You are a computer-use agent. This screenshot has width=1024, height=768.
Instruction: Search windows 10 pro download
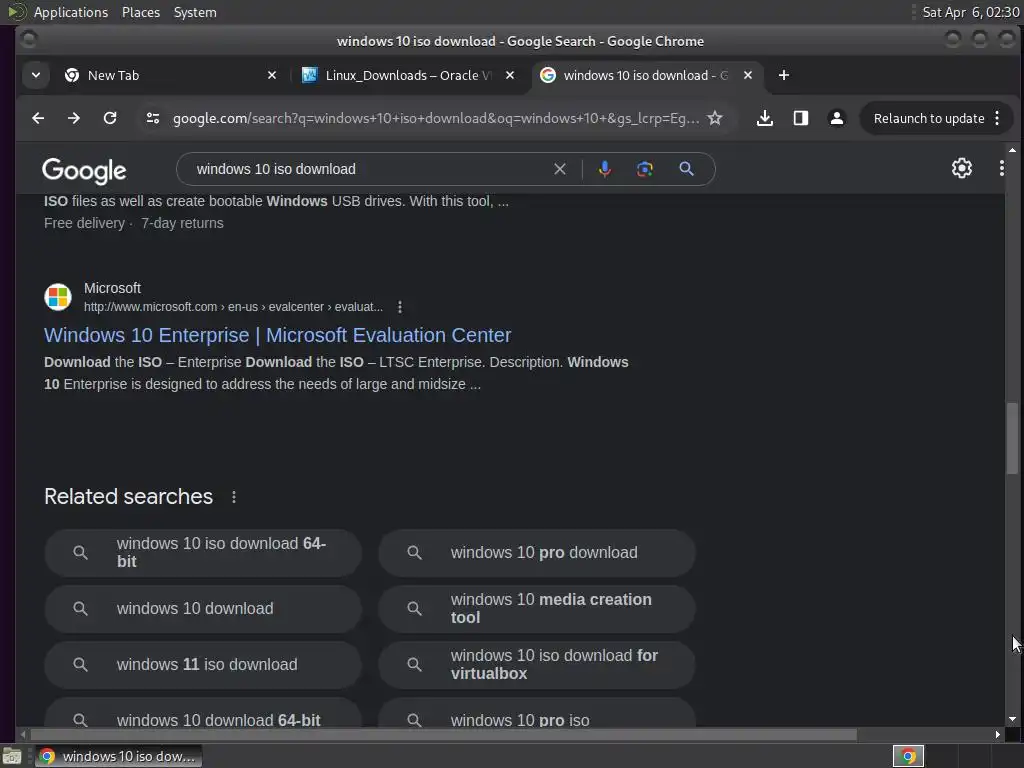point(537,552)
